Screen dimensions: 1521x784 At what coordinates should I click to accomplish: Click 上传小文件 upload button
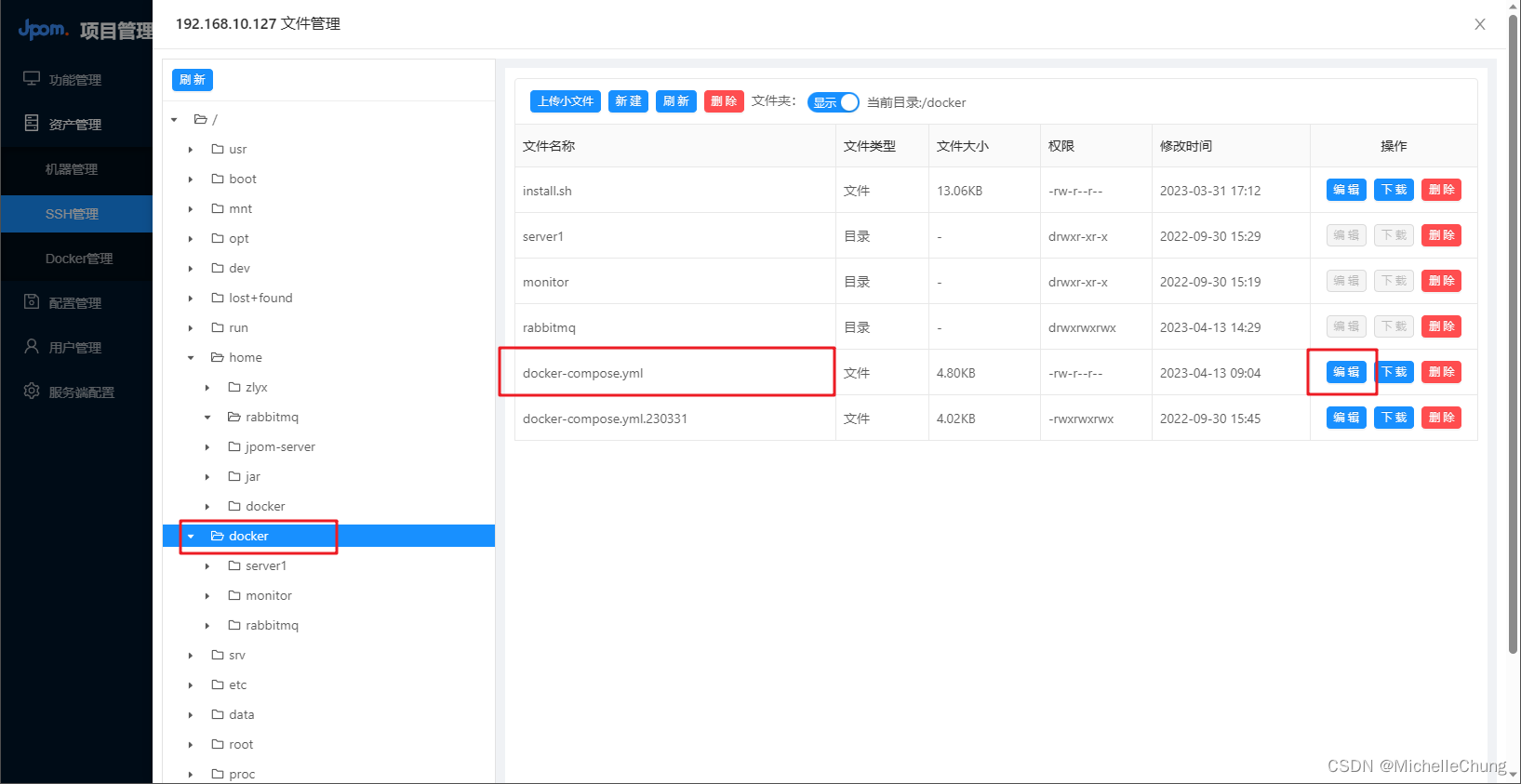[566, 101]
